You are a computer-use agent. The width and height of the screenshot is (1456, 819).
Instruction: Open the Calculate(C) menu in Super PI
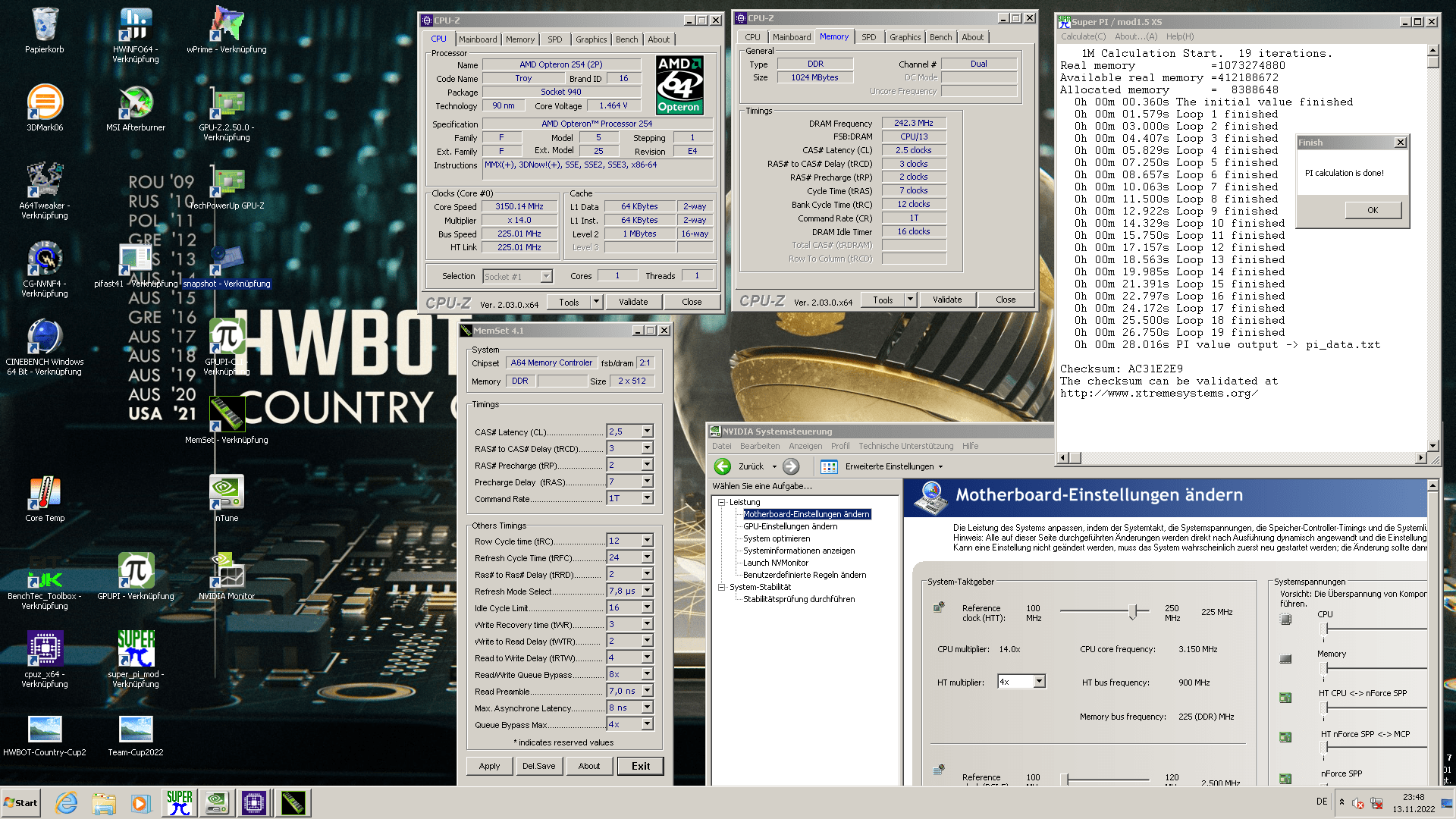tap(1083, 36)
